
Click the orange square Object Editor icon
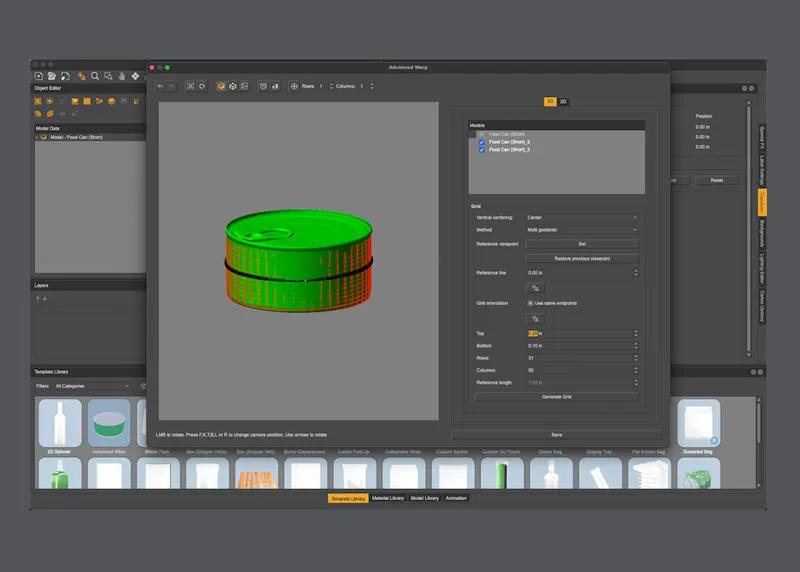pos(87,101)
